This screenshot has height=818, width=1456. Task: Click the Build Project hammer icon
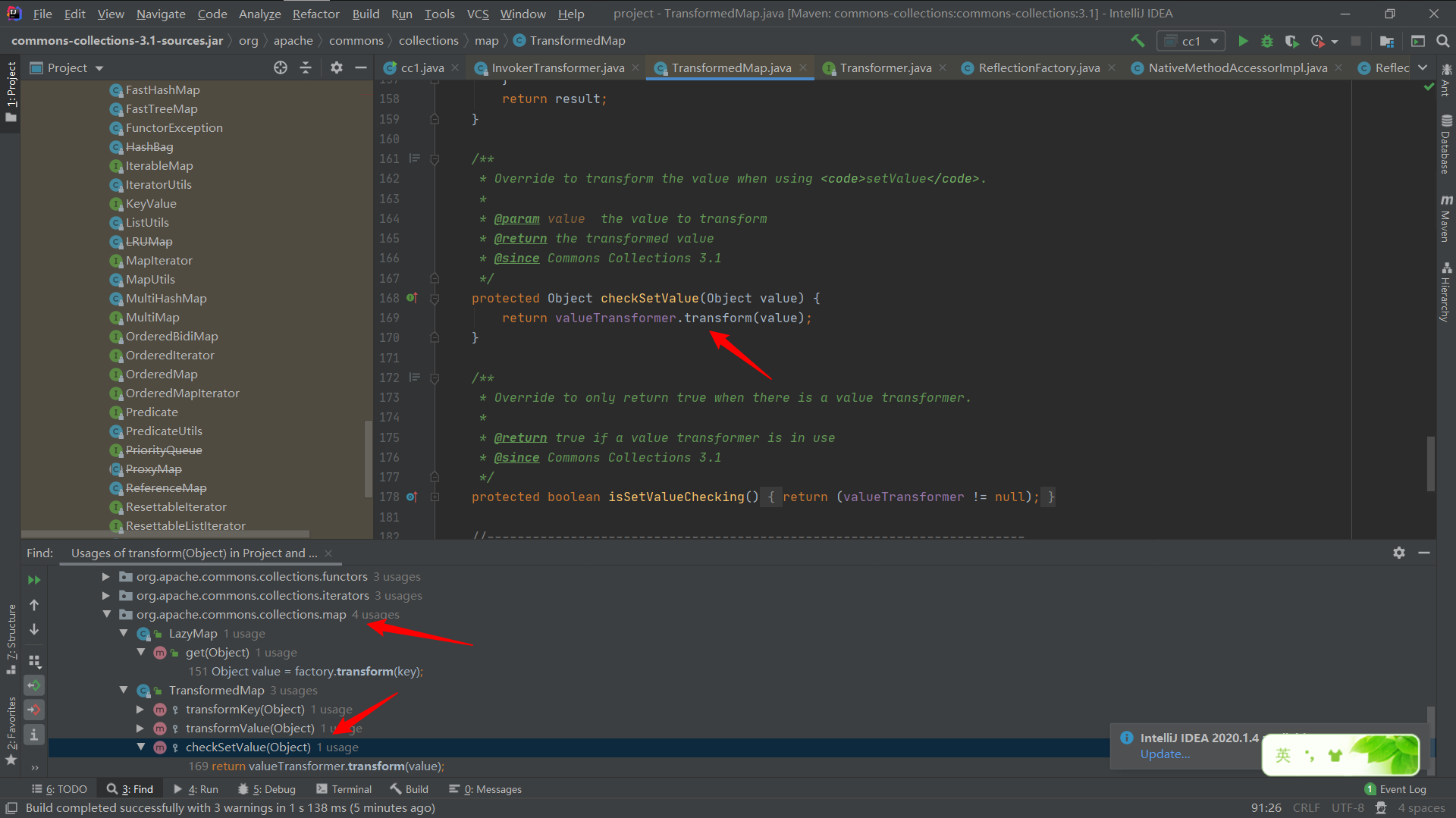pos(1137,41)
